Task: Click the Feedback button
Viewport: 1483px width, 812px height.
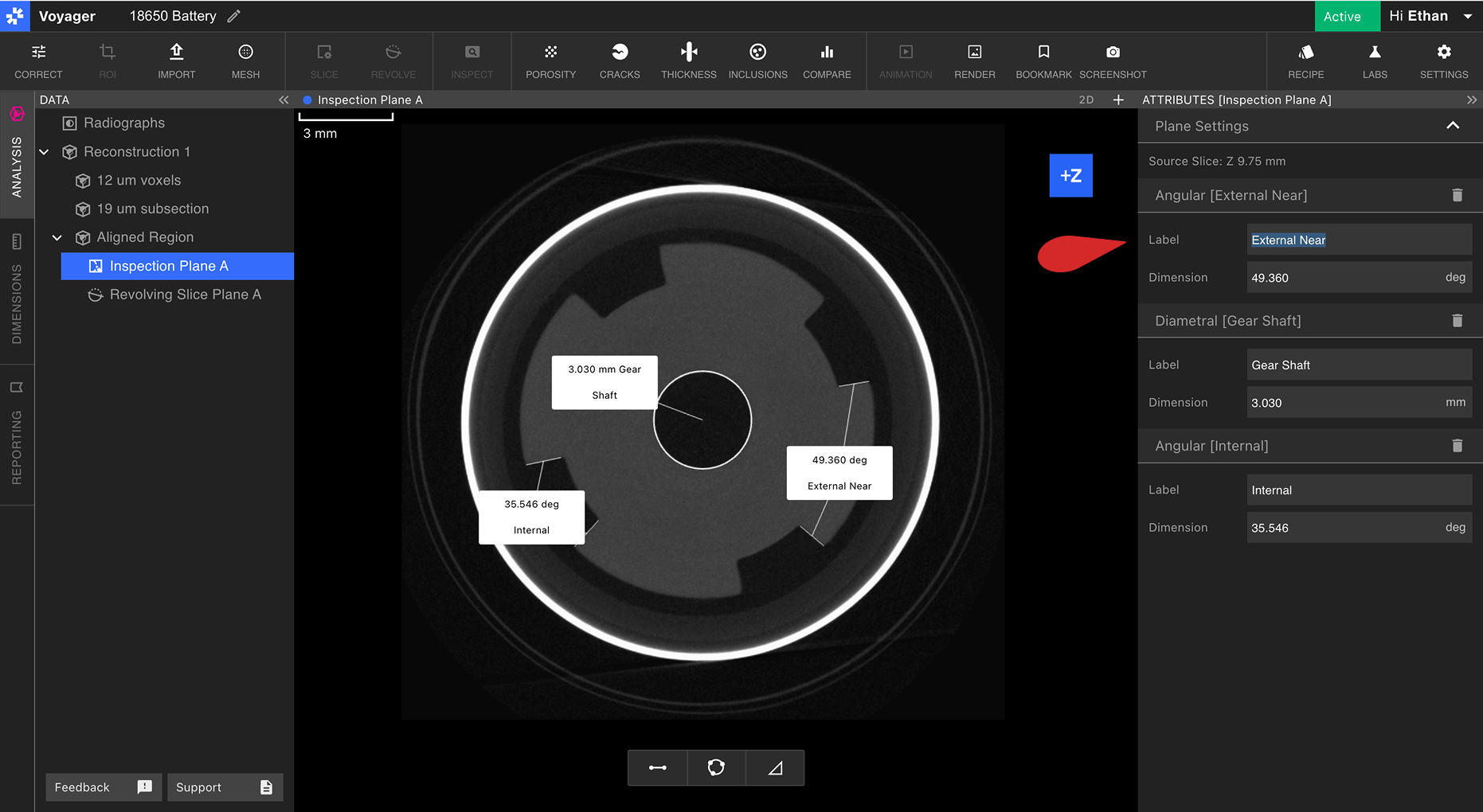Action: point(104,787)
